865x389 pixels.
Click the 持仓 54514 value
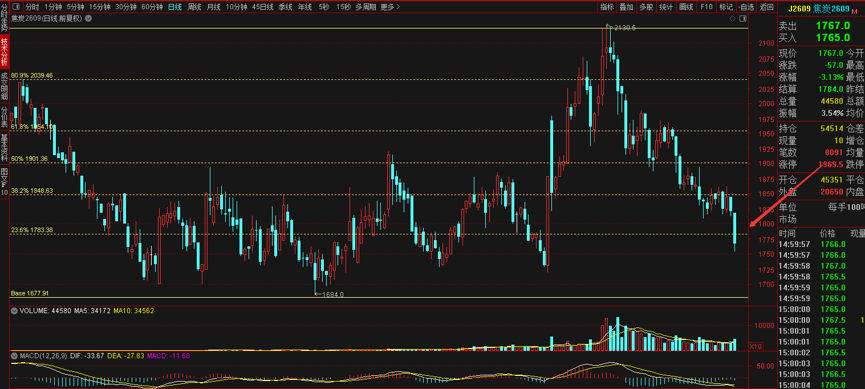832,129
